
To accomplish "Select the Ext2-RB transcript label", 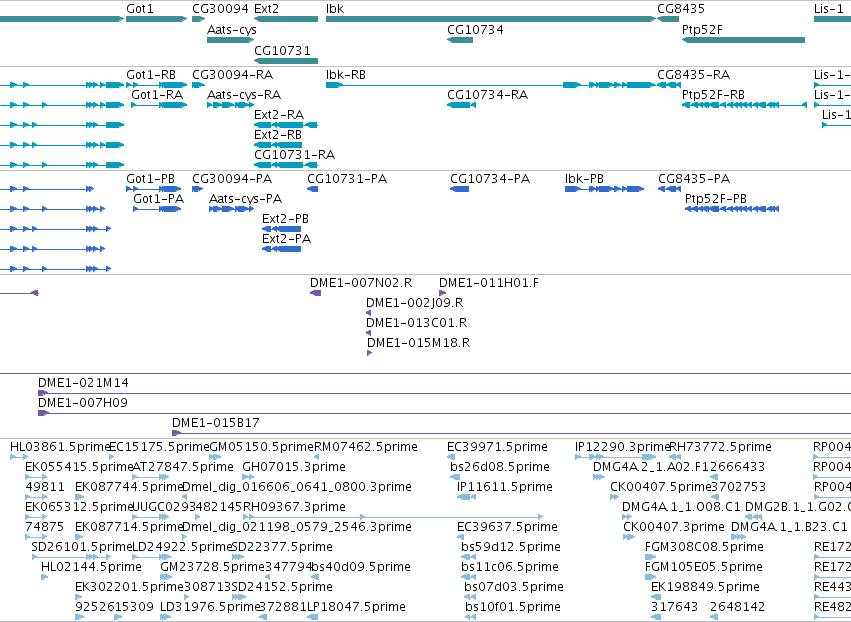I will [278, 135].
